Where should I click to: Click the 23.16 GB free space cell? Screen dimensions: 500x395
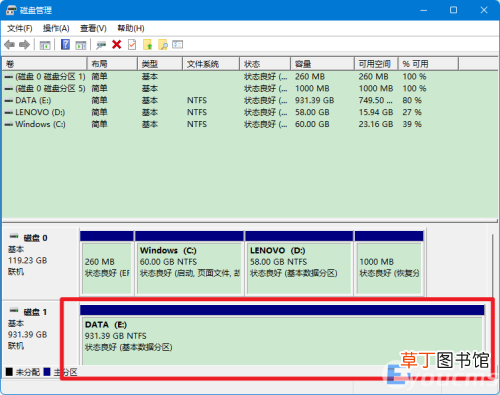tap(376, 124)
